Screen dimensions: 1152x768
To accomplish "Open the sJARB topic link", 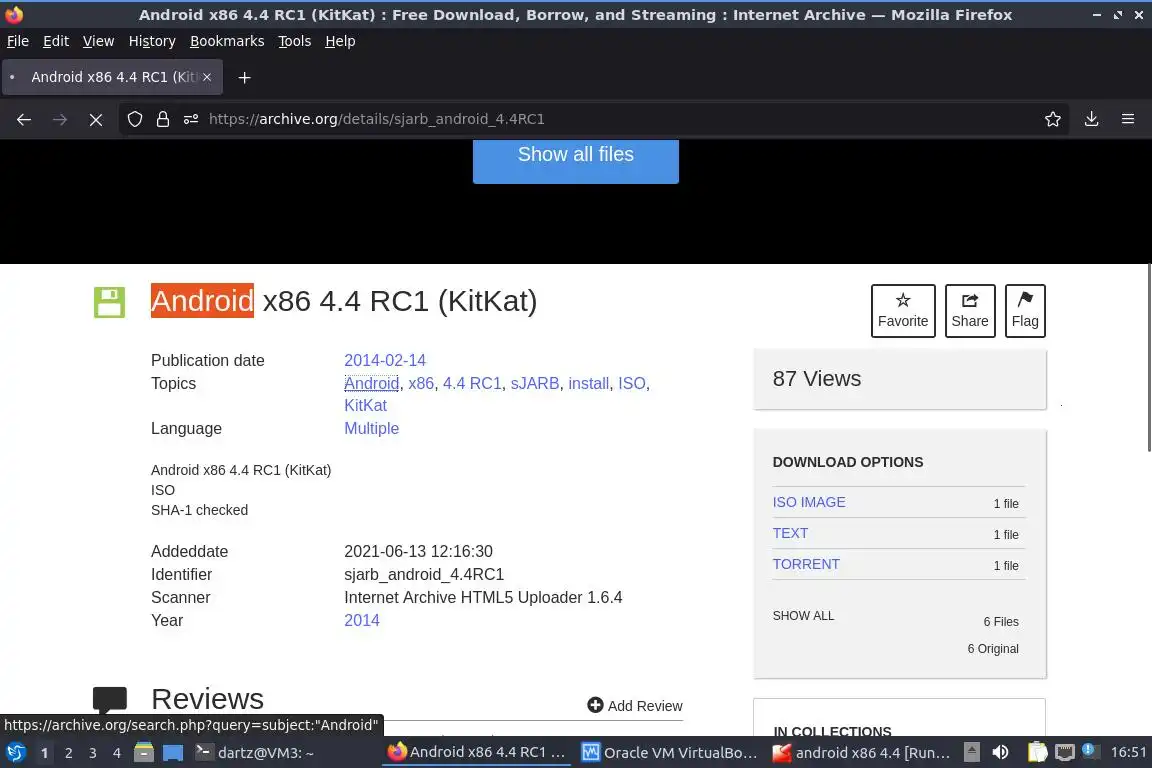I will (535, 383).
